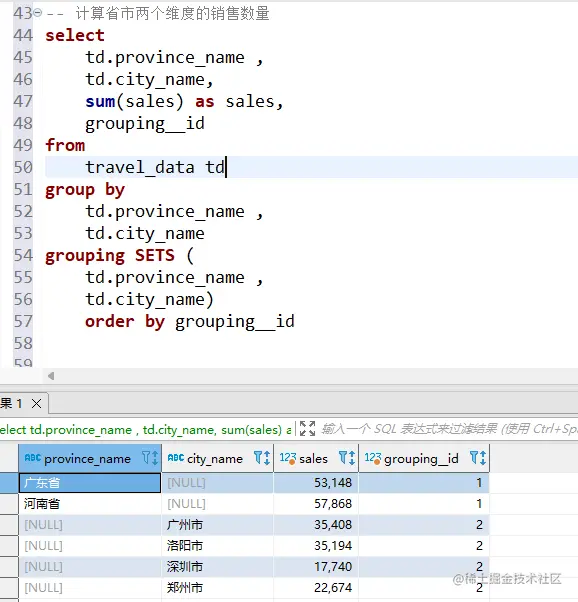Open filter/sort icon on city_name column
This screenshot has height=602, width=578.
(x=262, y=458)
